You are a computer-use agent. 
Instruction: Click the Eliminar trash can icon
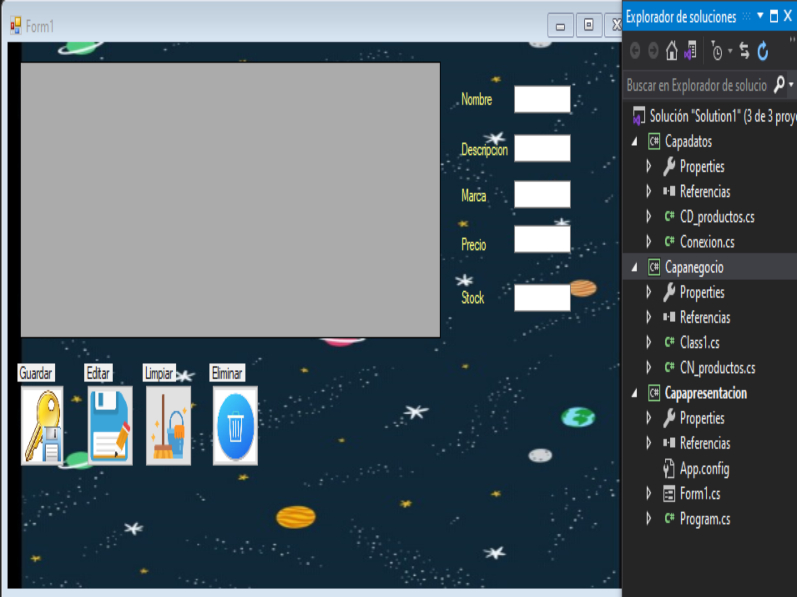click(235, 425)
